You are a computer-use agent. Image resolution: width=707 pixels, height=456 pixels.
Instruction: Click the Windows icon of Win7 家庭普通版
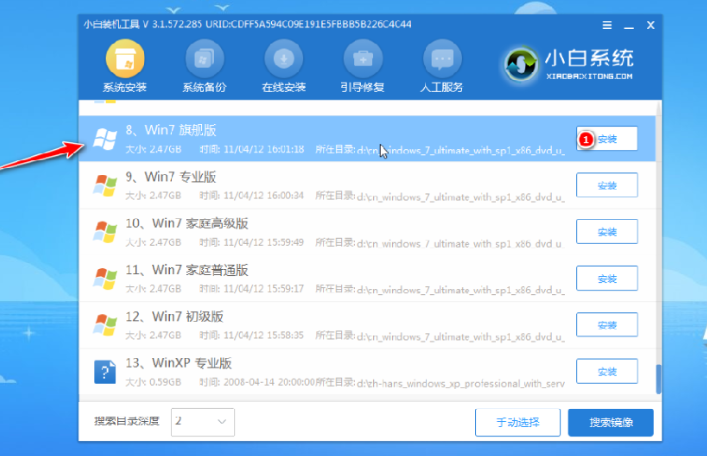pos(105,278)
